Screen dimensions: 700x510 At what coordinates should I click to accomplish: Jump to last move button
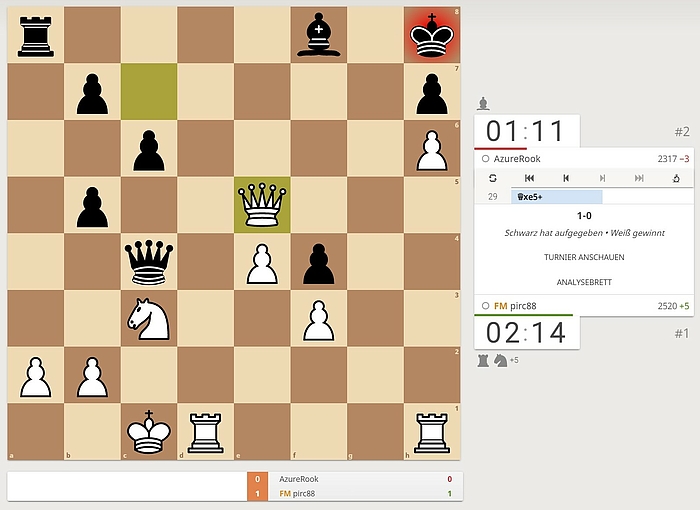pyautogui.click(x=639, y=178)
